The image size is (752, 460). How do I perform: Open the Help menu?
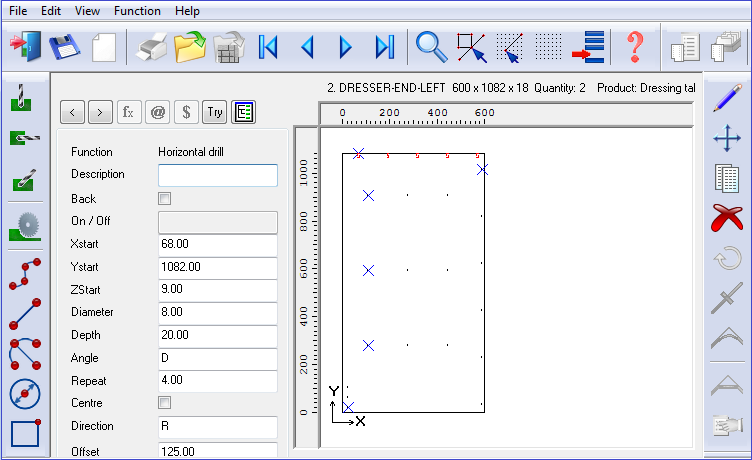click(x=187, y=11)
